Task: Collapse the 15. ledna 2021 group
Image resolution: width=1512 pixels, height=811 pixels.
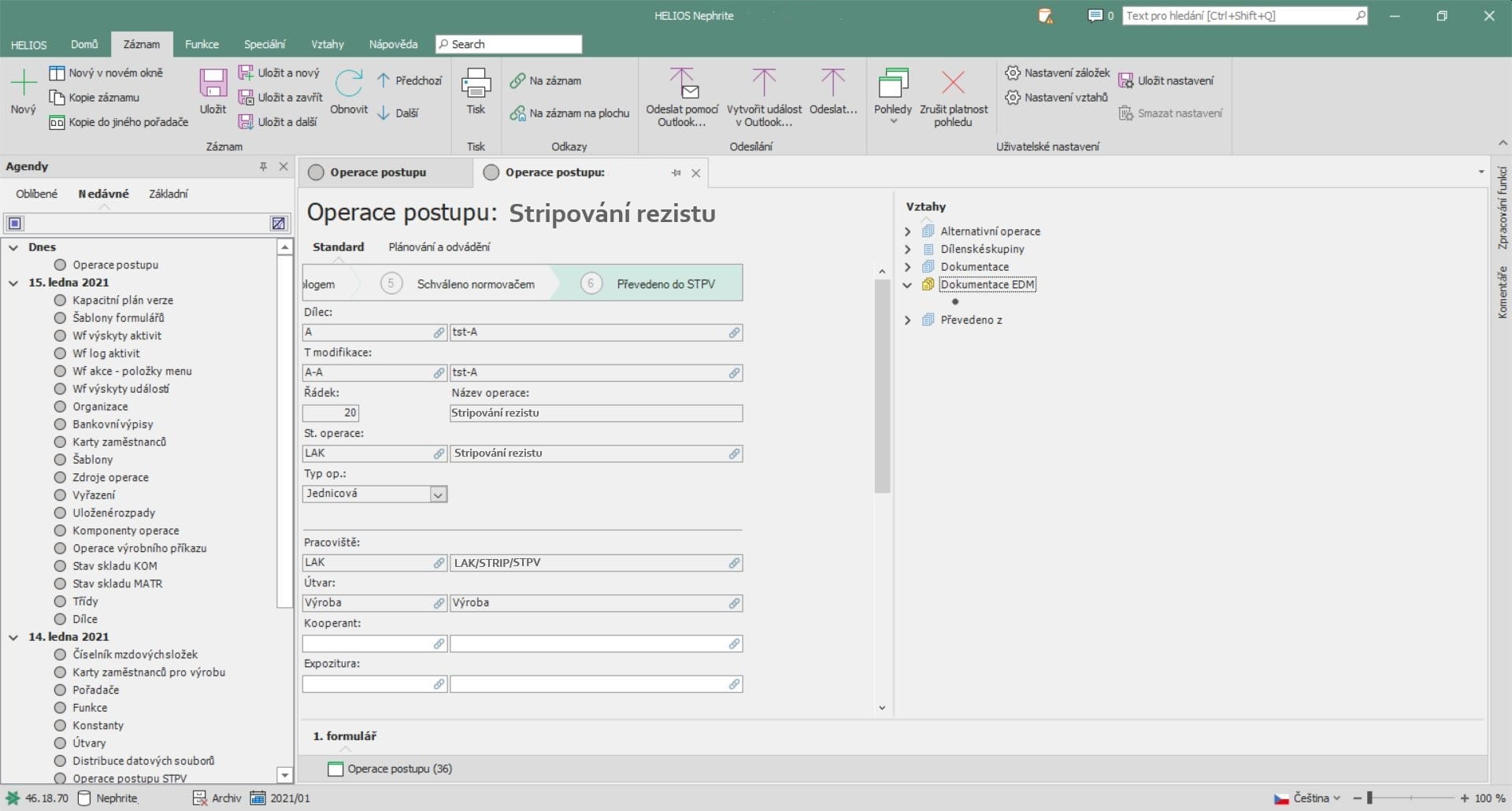Action: [13, 283]
